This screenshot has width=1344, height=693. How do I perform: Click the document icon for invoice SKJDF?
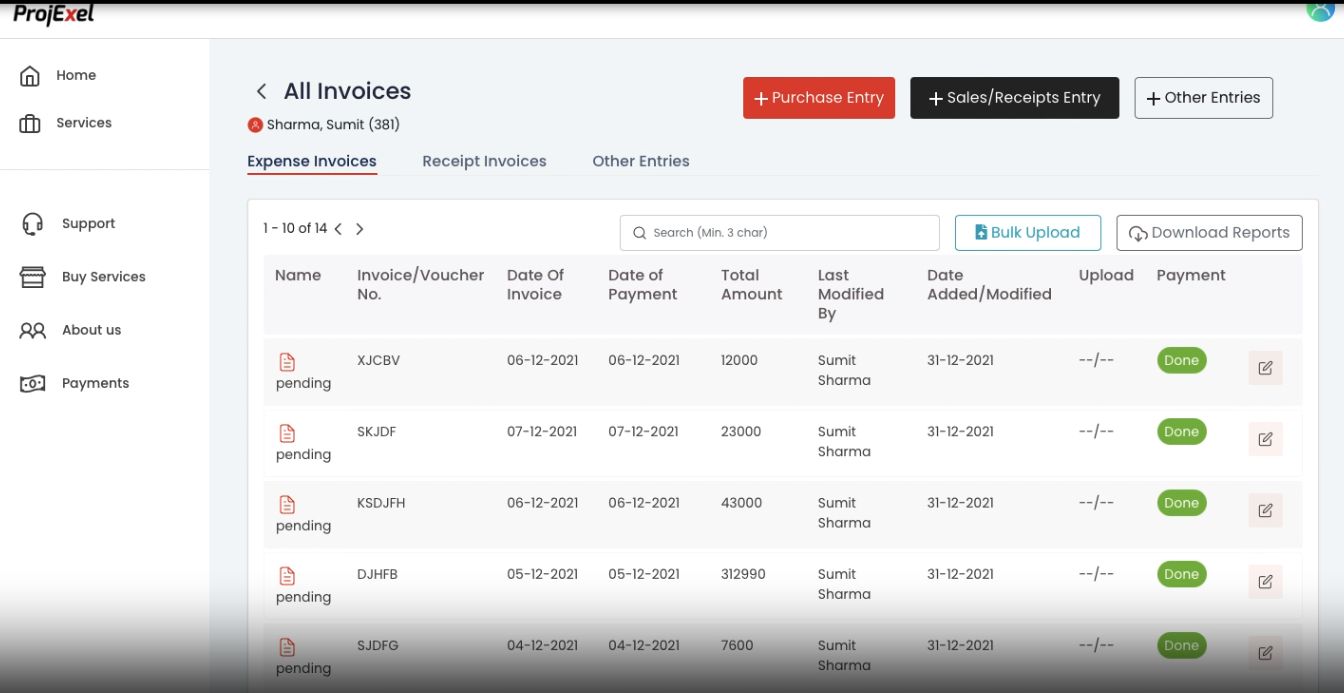(x=287, y=433)
